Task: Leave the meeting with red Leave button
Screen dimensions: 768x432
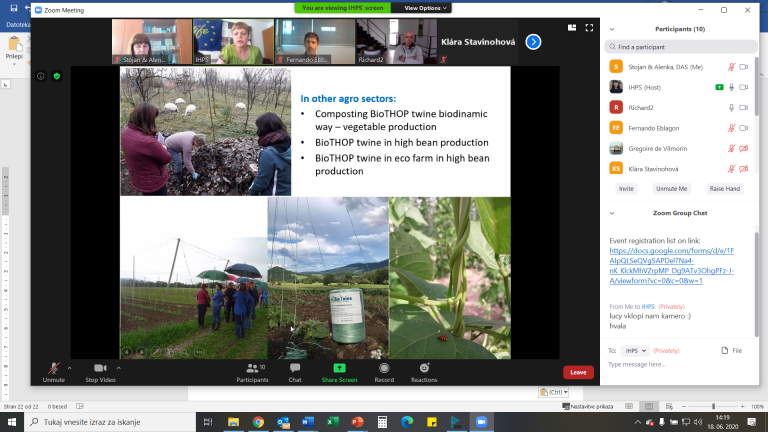Action: [578, 372]
